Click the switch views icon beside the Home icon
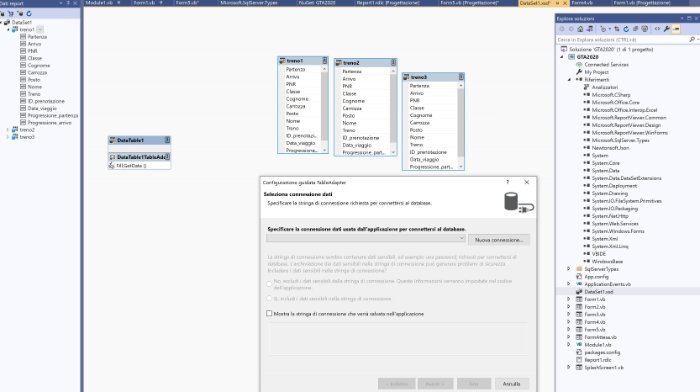 (590, 29)
